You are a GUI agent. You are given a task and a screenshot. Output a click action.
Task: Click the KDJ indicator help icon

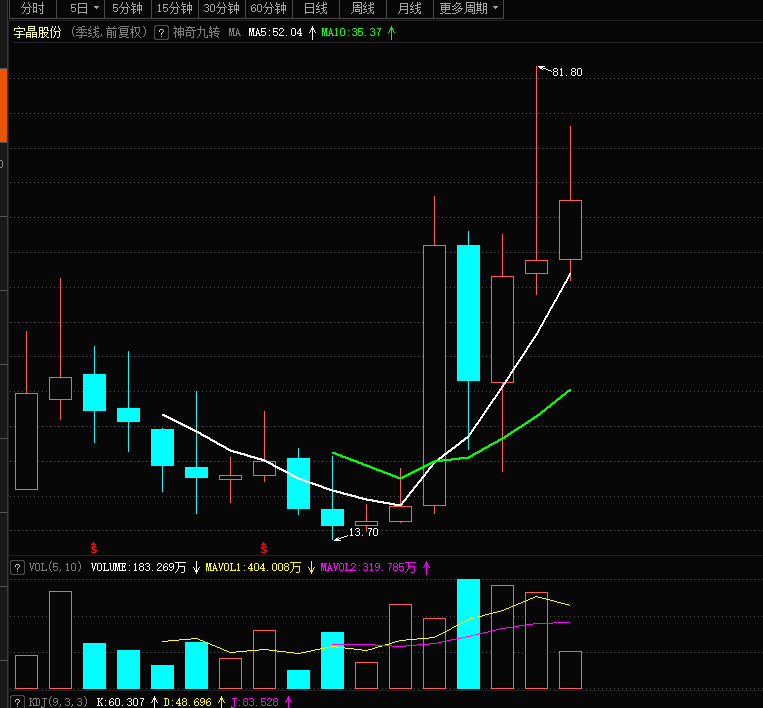(x=17, y=702)
